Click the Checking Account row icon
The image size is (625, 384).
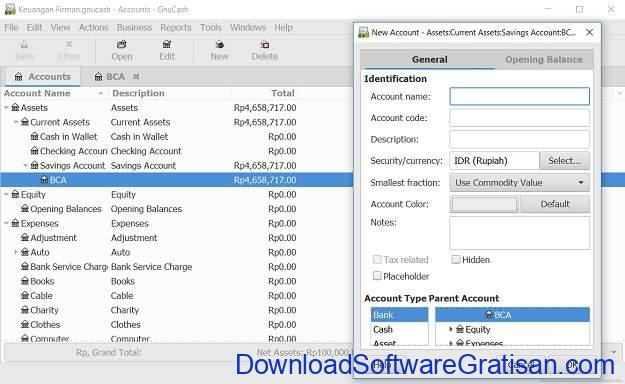click(x=34, y=151)
